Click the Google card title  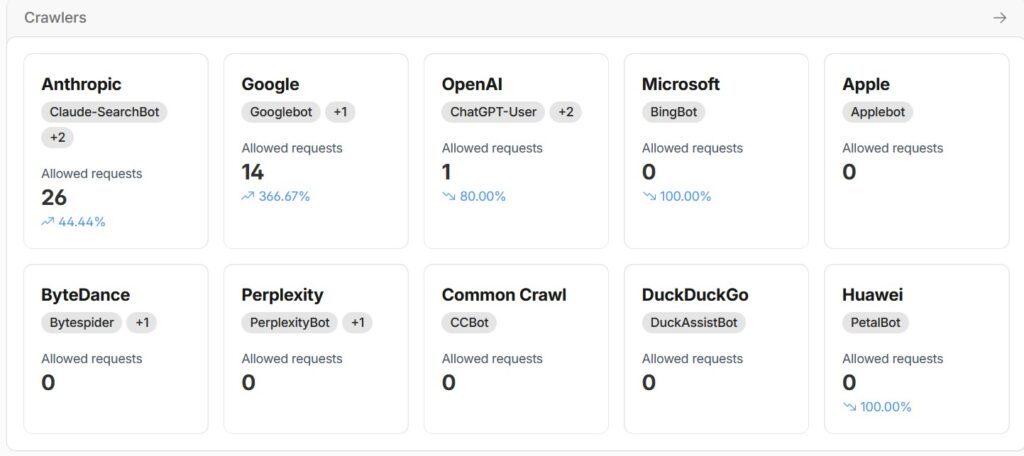pos(270,84)
